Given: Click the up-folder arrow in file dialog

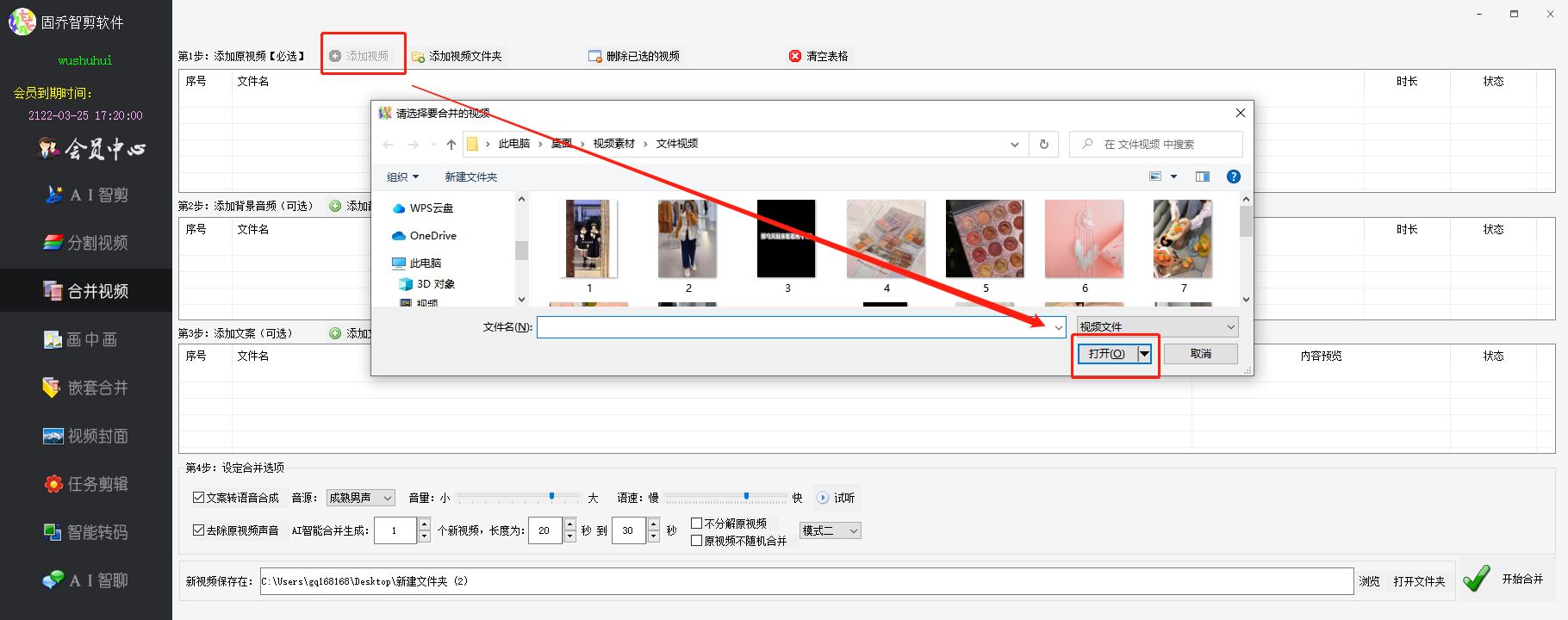Looking at the screenshot, I should tap(451, 145).
